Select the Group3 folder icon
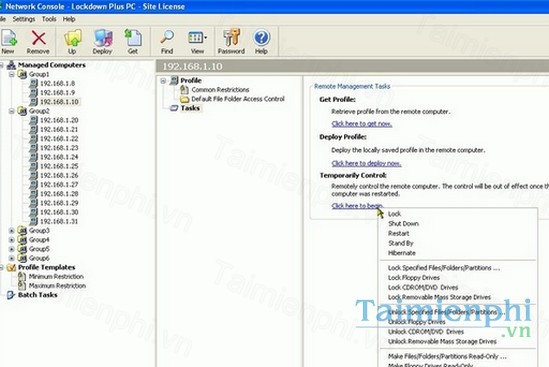The image size is (549, 367). click(x=22, y=230)
